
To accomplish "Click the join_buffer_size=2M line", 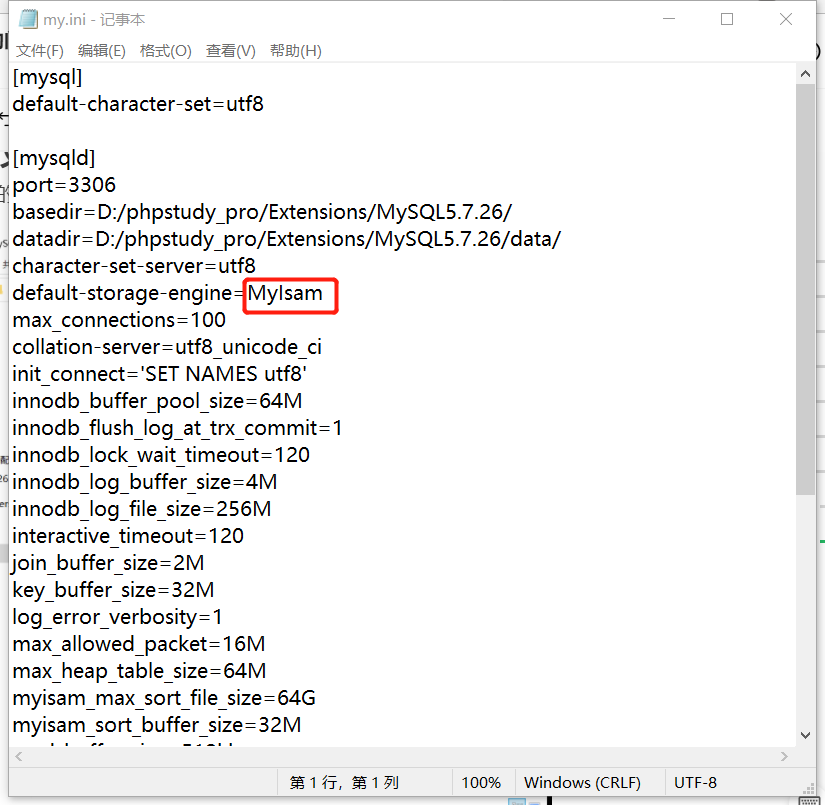I will point(108,564).
